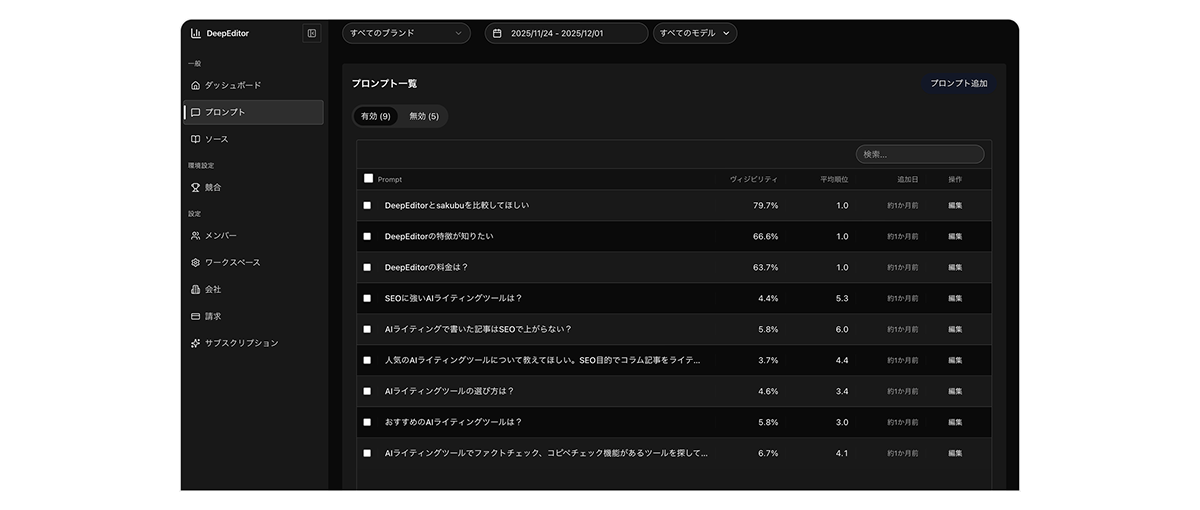Click the calendar icon in date range

pos(497,33)
